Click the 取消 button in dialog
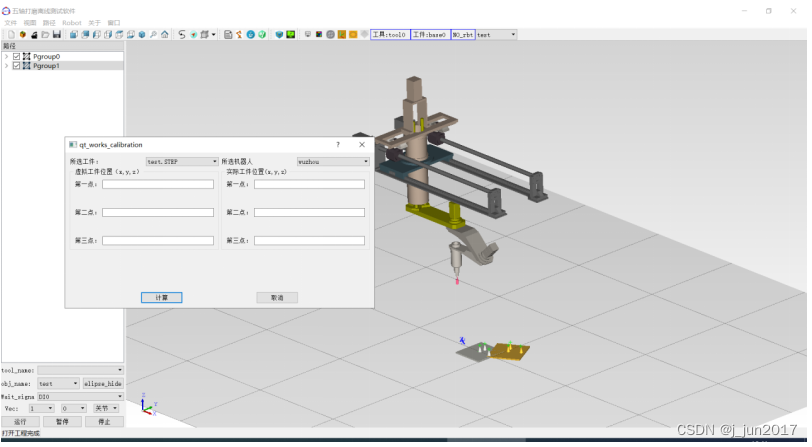The width and height of the screenshot is (812, 447). pos(277,297)
